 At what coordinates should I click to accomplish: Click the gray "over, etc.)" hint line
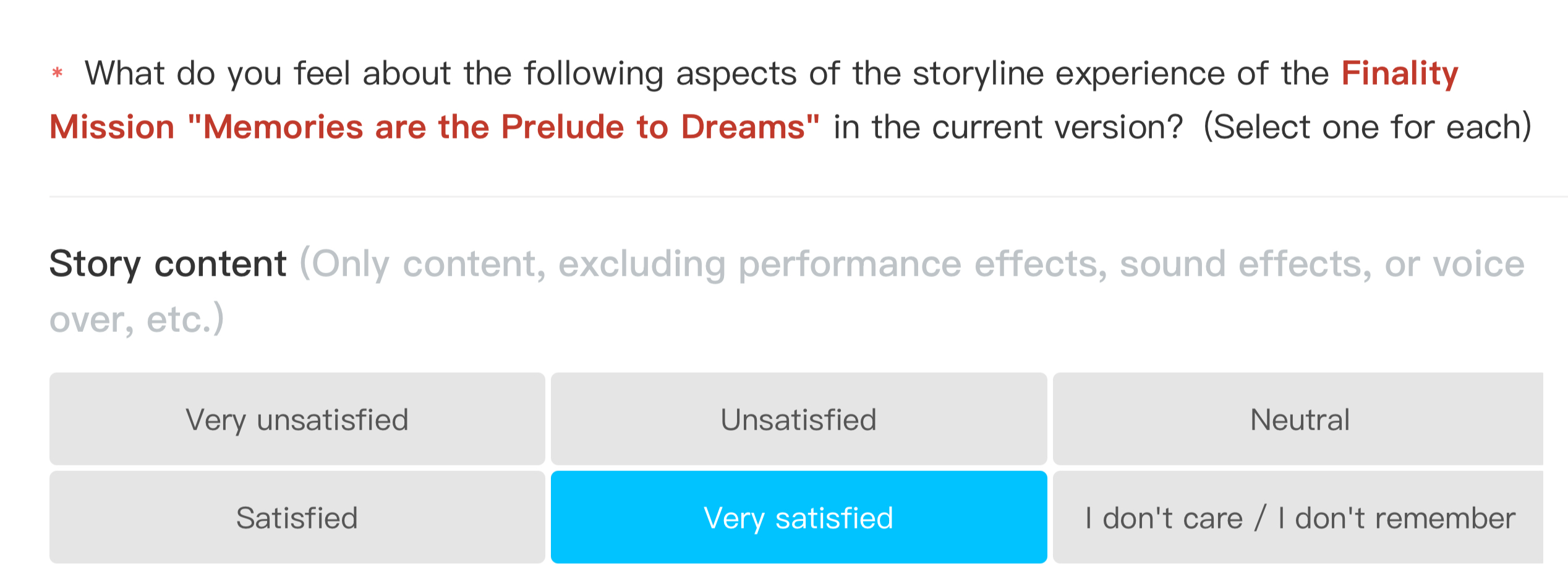pos(137,320)
